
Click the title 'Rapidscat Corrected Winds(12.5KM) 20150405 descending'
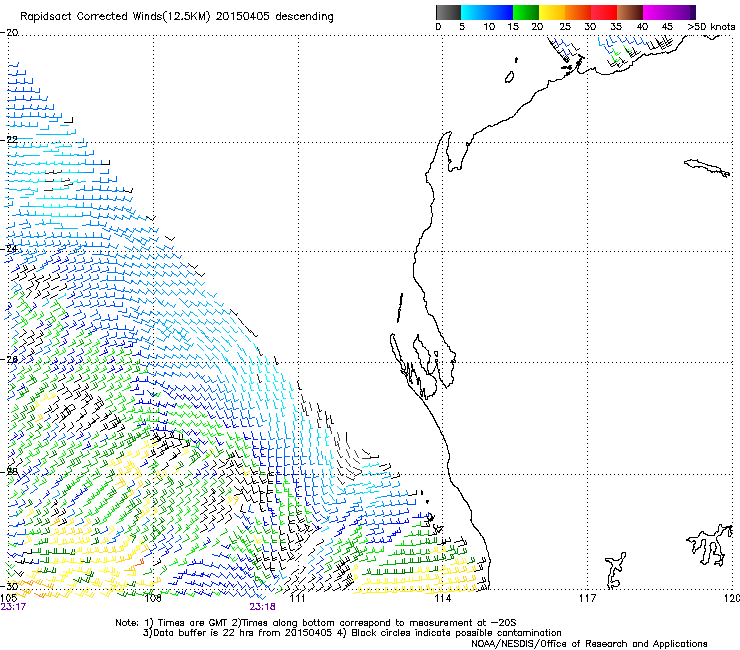tap(177, 17)
